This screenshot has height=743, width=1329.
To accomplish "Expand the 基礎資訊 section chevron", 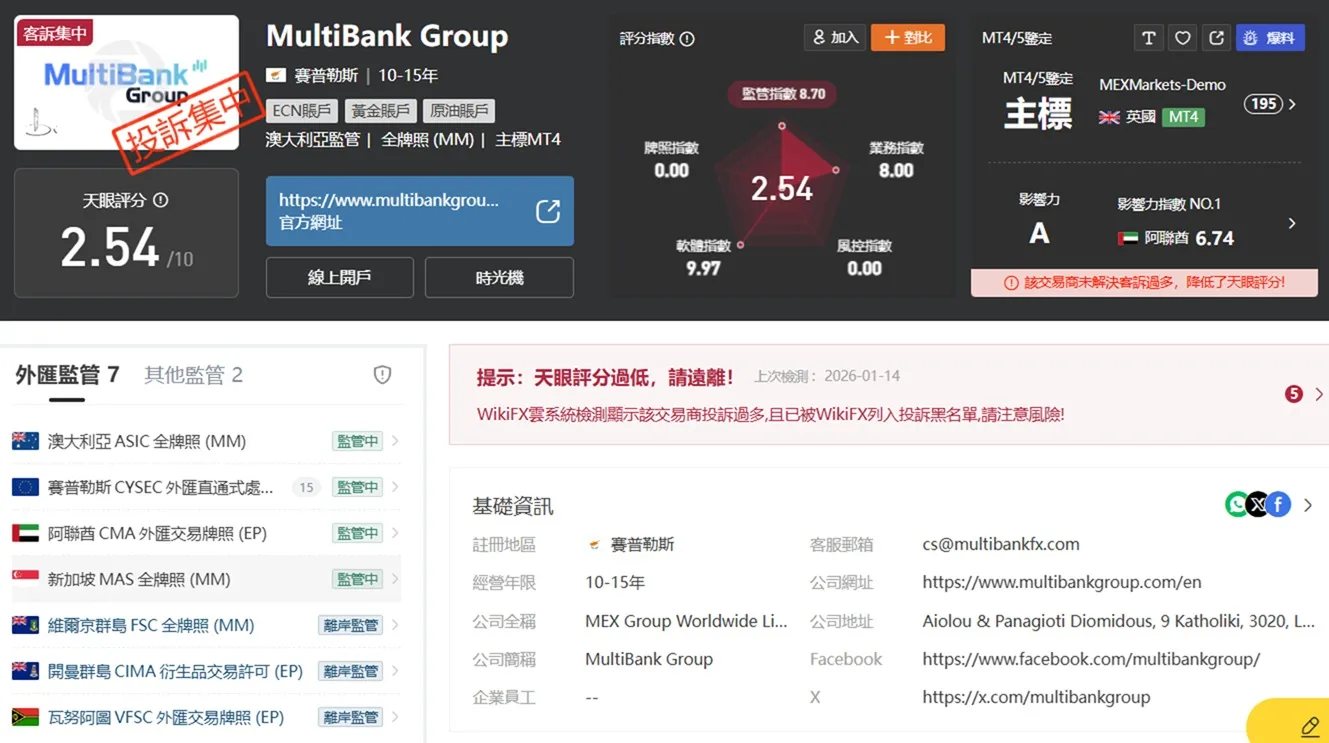I will coord(1307,505).
